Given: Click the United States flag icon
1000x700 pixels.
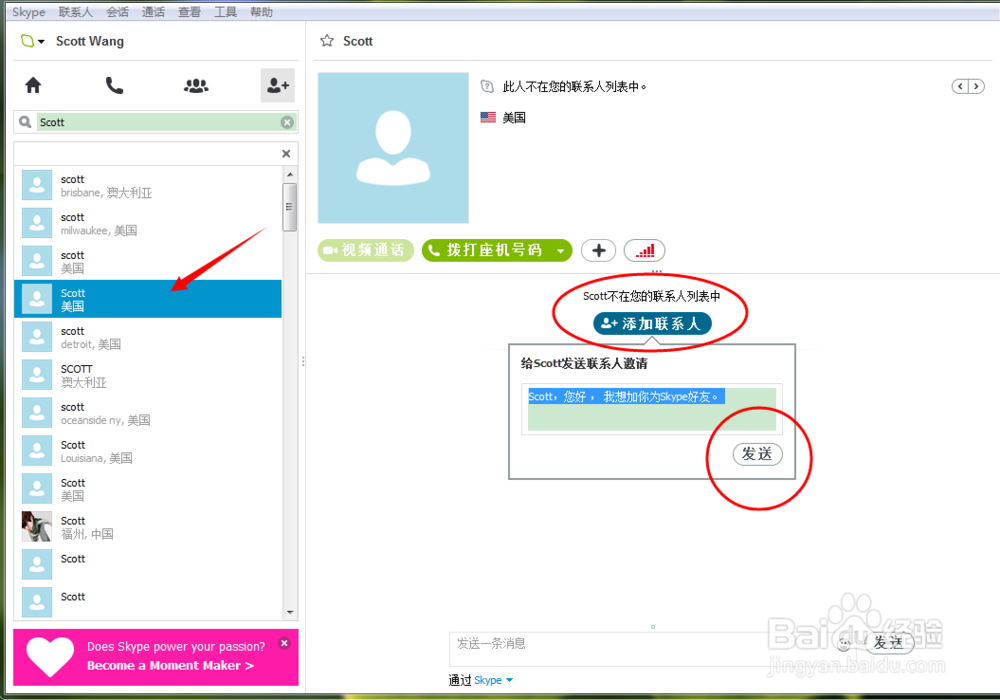Looking at the screenshot, I should [x=488, y=117].
